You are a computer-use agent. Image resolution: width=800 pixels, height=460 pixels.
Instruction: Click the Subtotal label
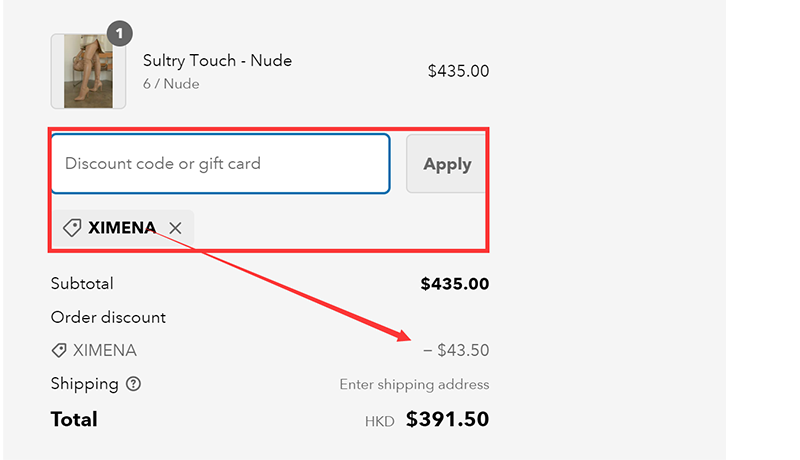click(82, 284)
